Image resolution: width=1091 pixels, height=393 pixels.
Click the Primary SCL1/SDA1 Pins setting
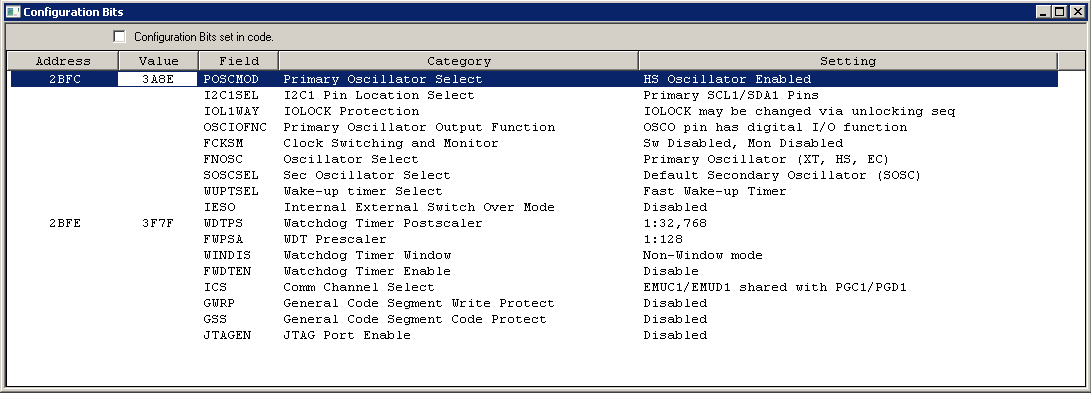pyautogui.click(x=731, y=95)
